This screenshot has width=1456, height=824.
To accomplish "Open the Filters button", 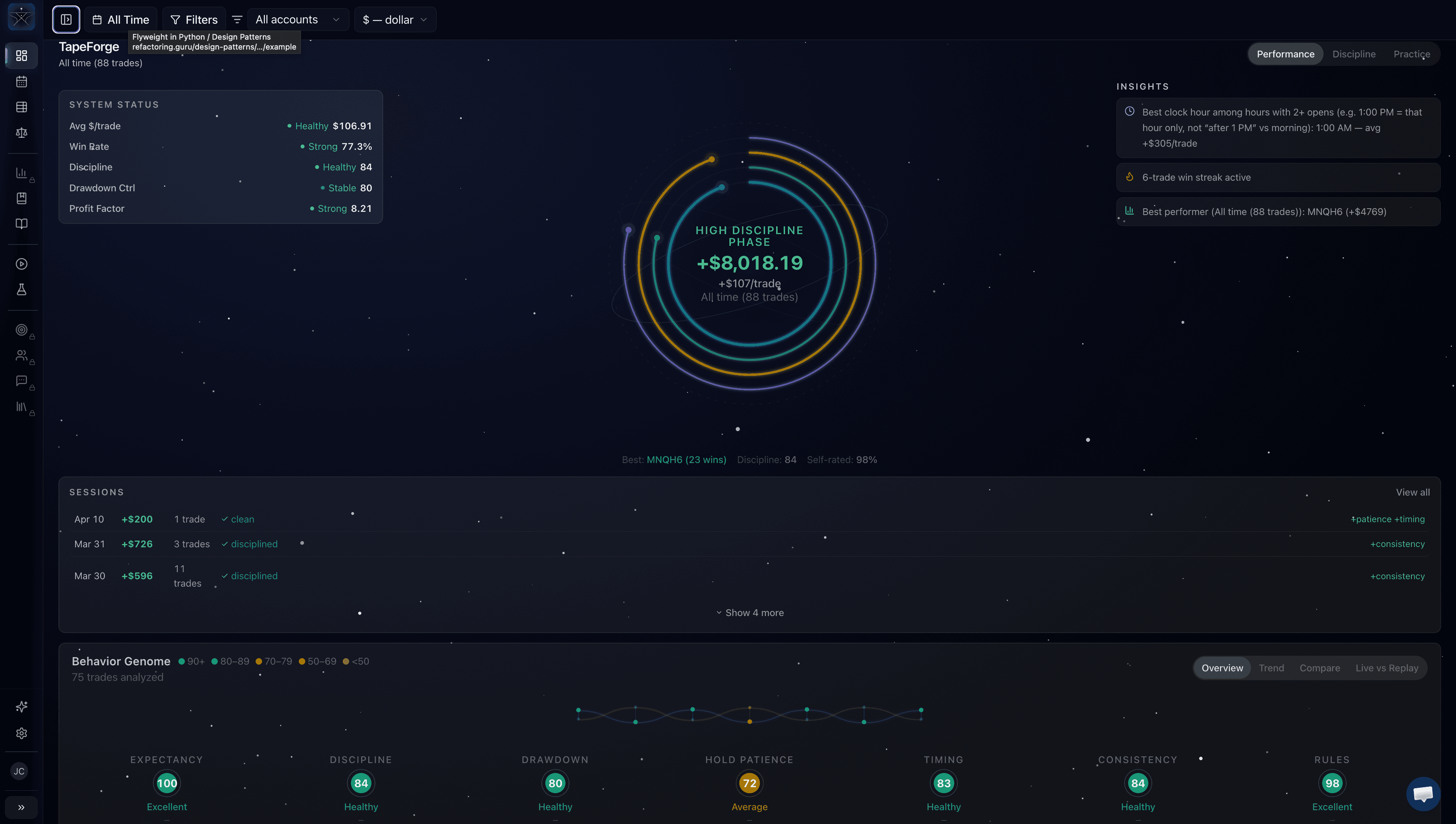I will pos(194,20).
